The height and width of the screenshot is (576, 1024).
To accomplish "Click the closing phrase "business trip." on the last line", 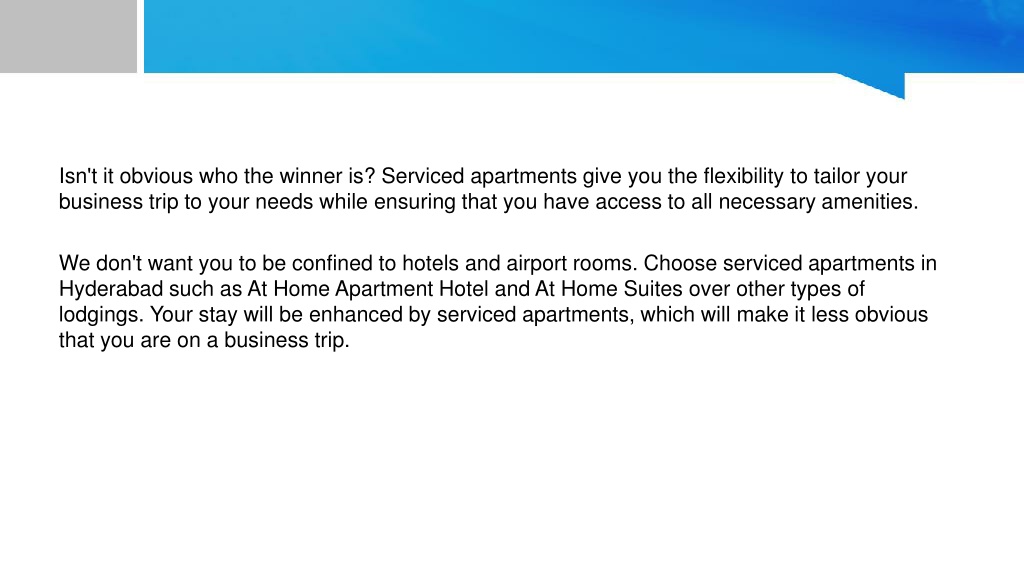I will [287, 340].
